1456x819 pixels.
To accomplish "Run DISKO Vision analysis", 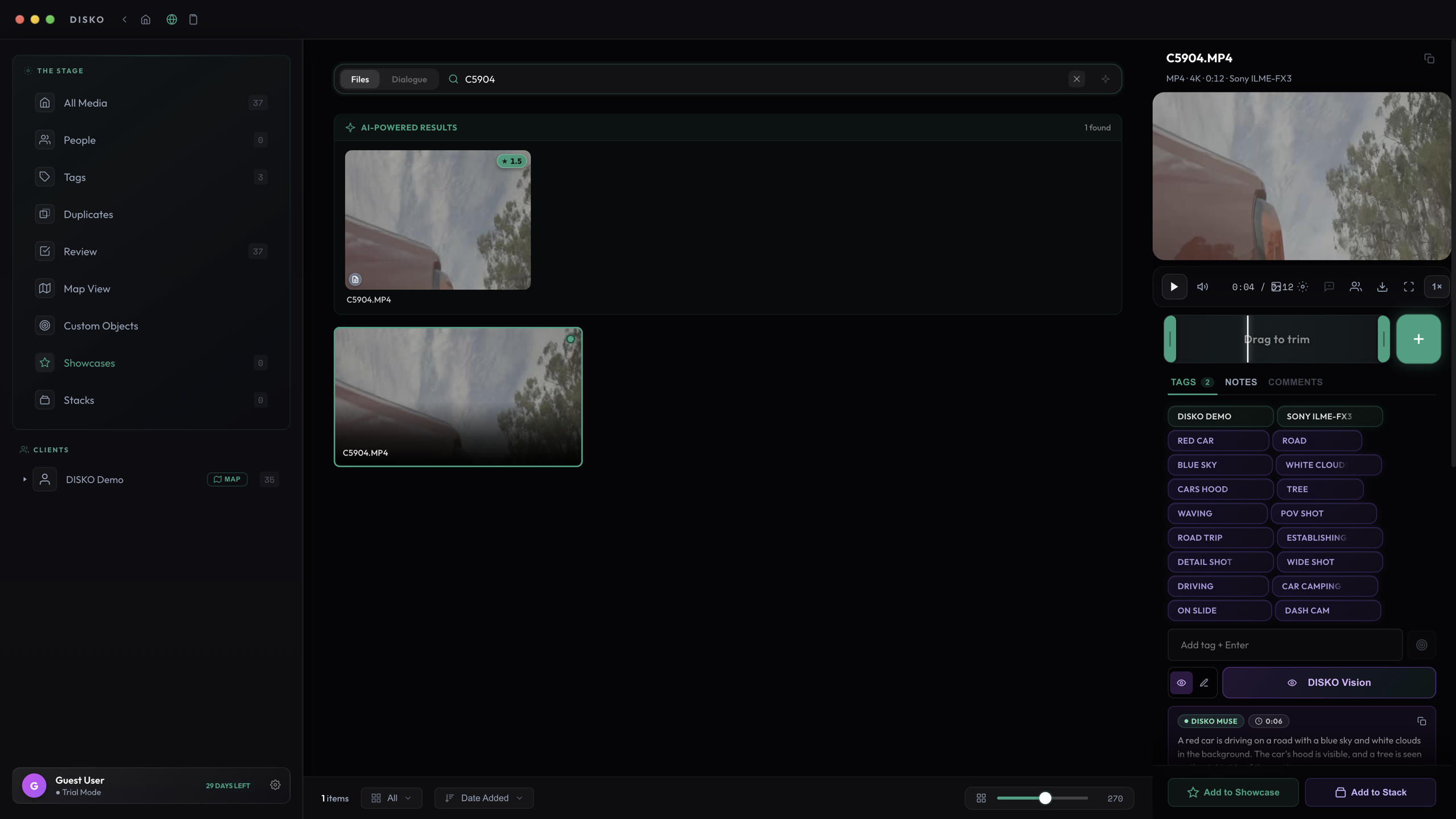I will (1329, 682).
